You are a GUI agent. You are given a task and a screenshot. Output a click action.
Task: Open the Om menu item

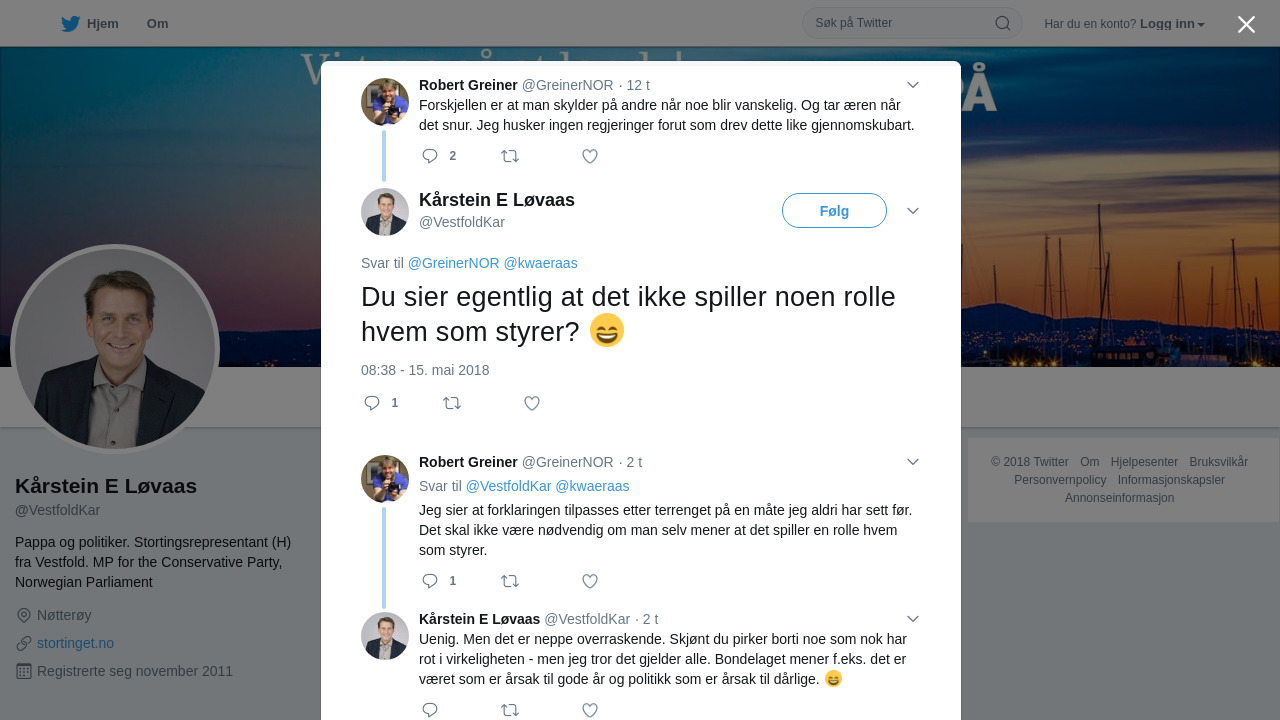157,24
